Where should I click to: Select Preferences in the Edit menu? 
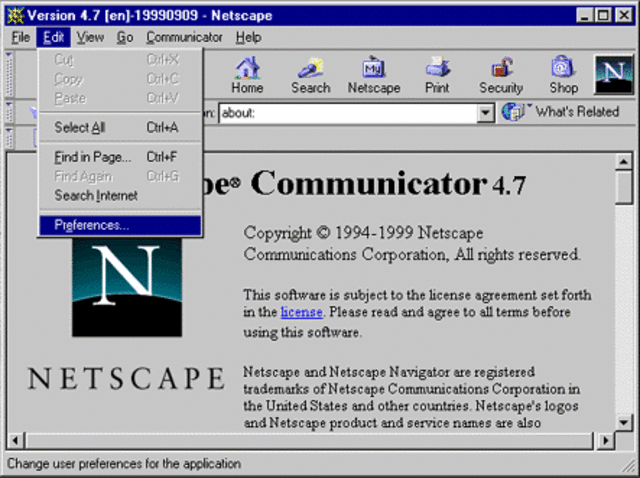coord(120,225)
